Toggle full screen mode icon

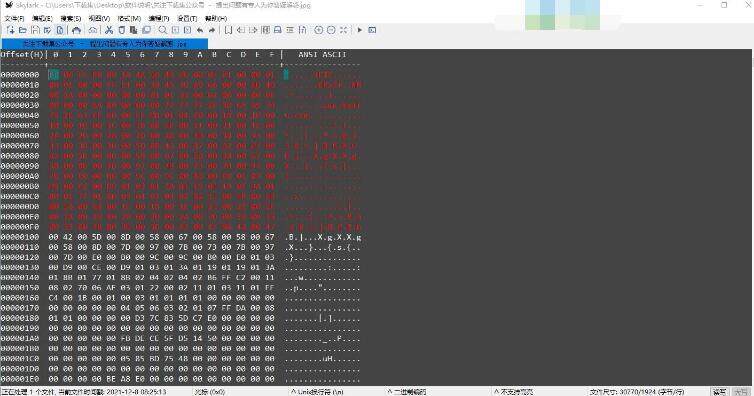[x=343, y=30]
